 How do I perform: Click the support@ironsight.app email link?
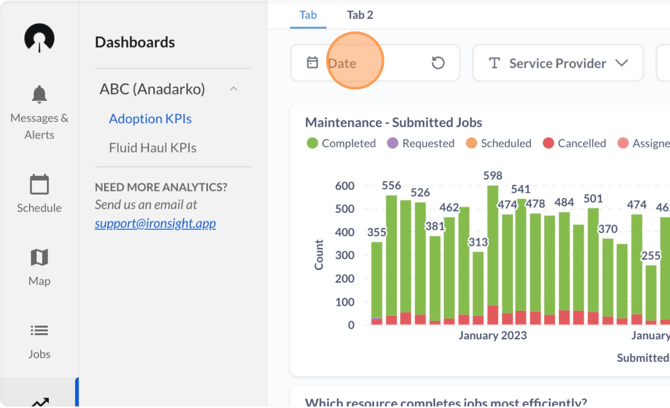coord(155,223)
